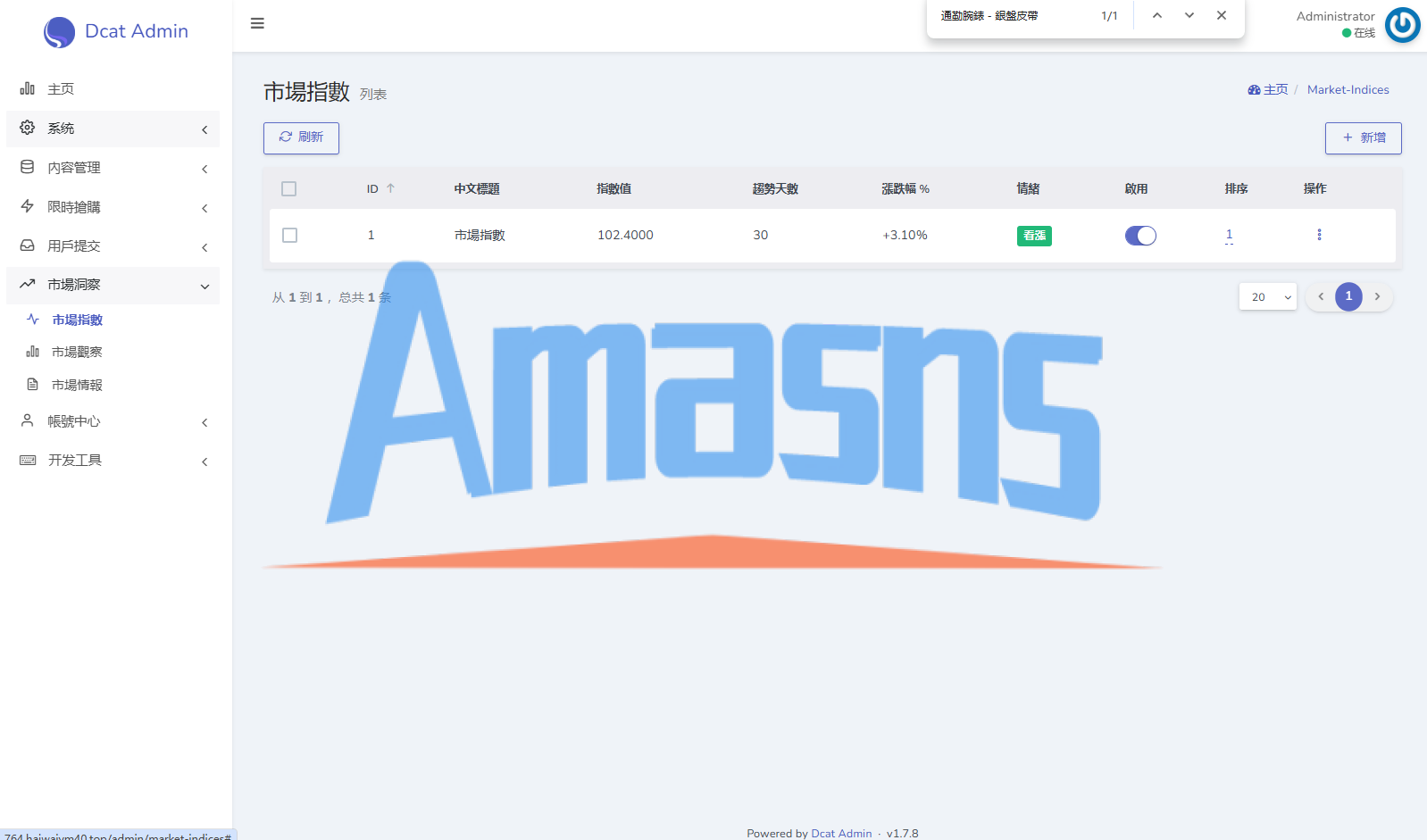Check the row 1 市場指數 checkbox
The width and height of the screenshot is (1427, 840).
(289, 235)
